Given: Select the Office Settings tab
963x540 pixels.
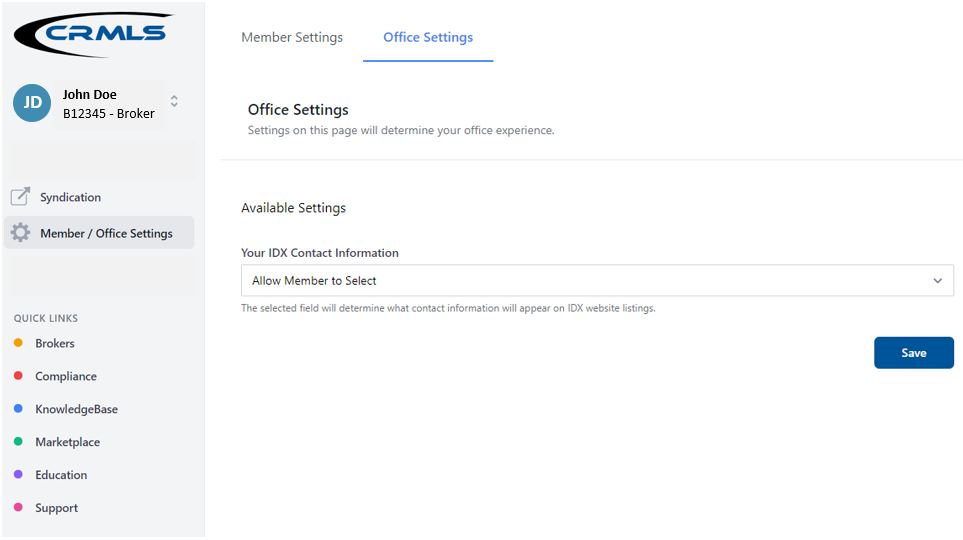Looking at the screenshot, I should 428,37.
